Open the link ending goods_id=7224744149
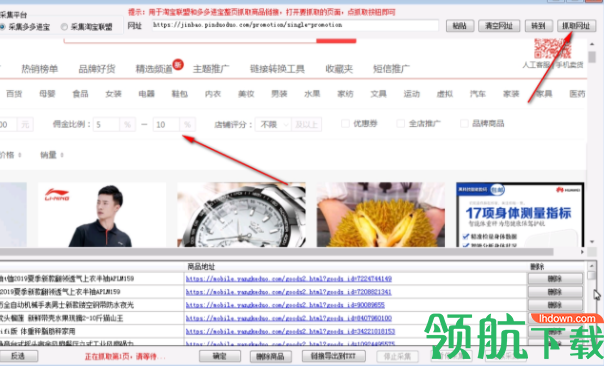The width and height of the screenshot is (604, 366). pos(289,279)
